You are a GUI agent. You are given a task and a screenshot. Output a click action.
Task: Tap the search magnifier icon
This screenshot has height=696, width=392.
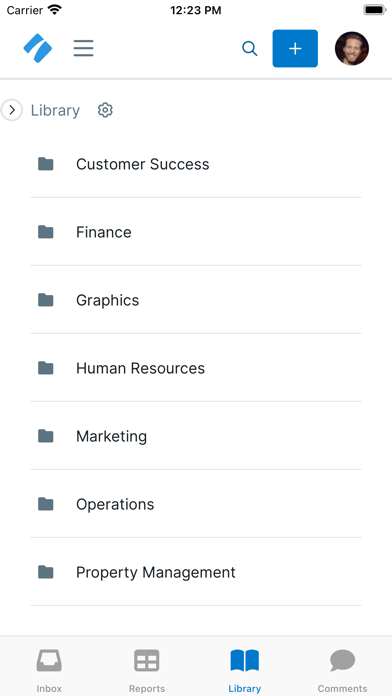[250, 48]
